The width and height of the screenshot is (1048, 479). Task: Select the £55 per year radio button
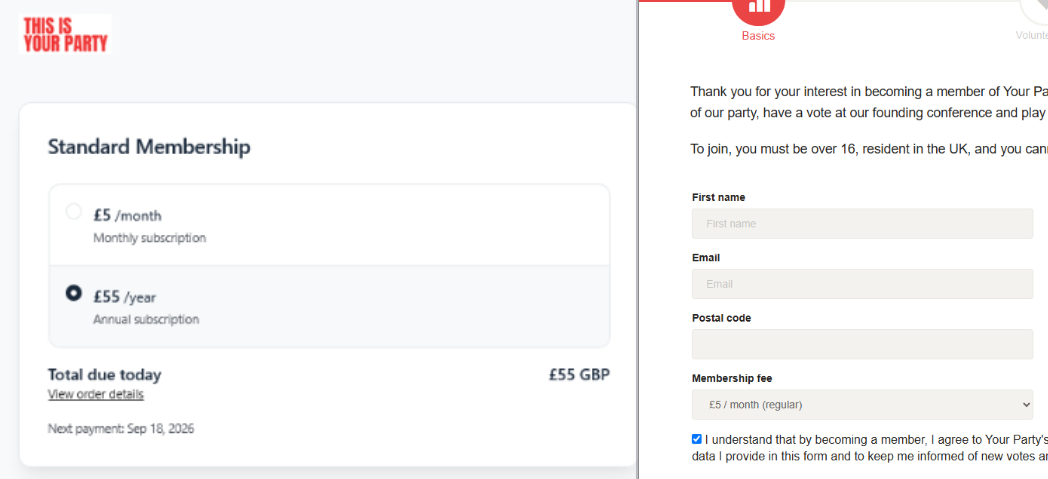73,293
